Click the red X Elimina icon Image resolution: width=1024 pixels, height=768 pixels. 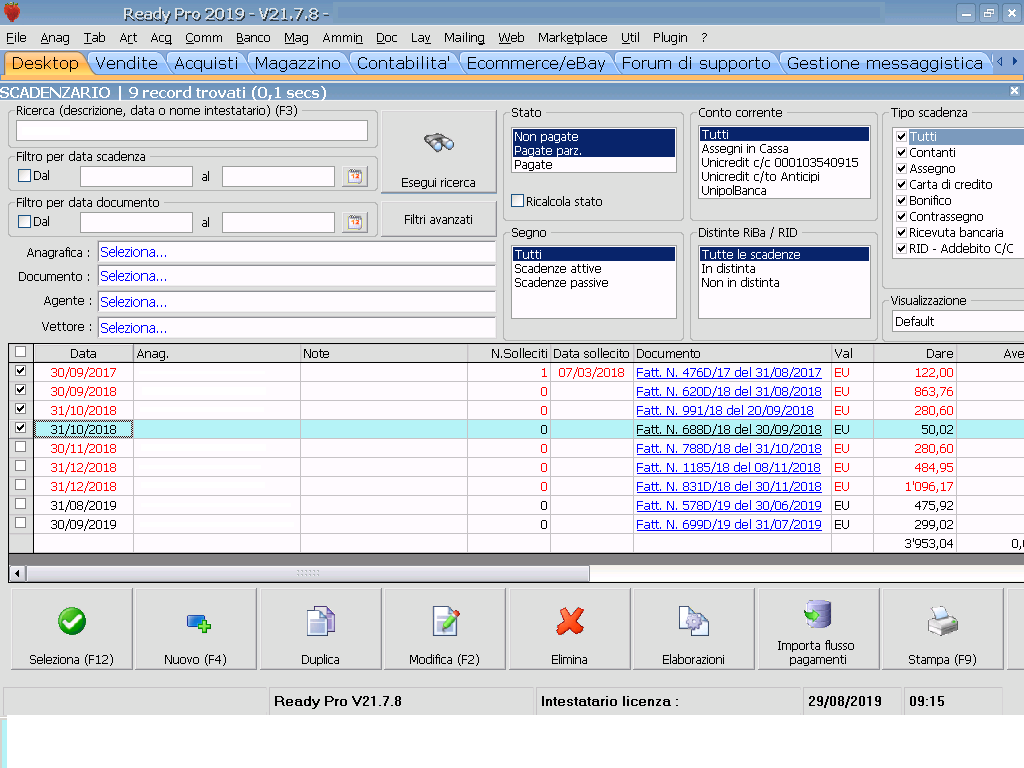point(570,621)
